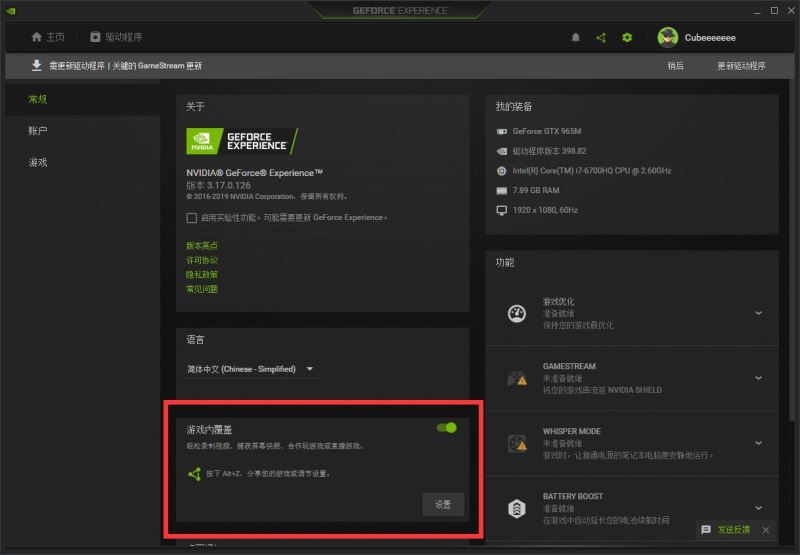Screen dimensions: 800x555
Task: Click the share overlay icon in header
Action: coord(601,37)
